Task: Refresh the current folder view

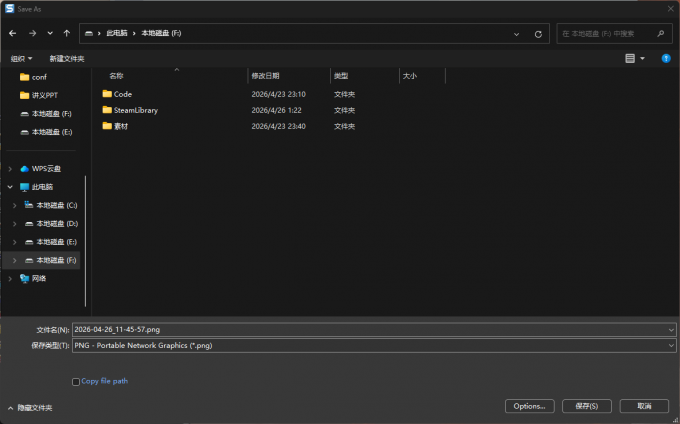Action: 538,34
